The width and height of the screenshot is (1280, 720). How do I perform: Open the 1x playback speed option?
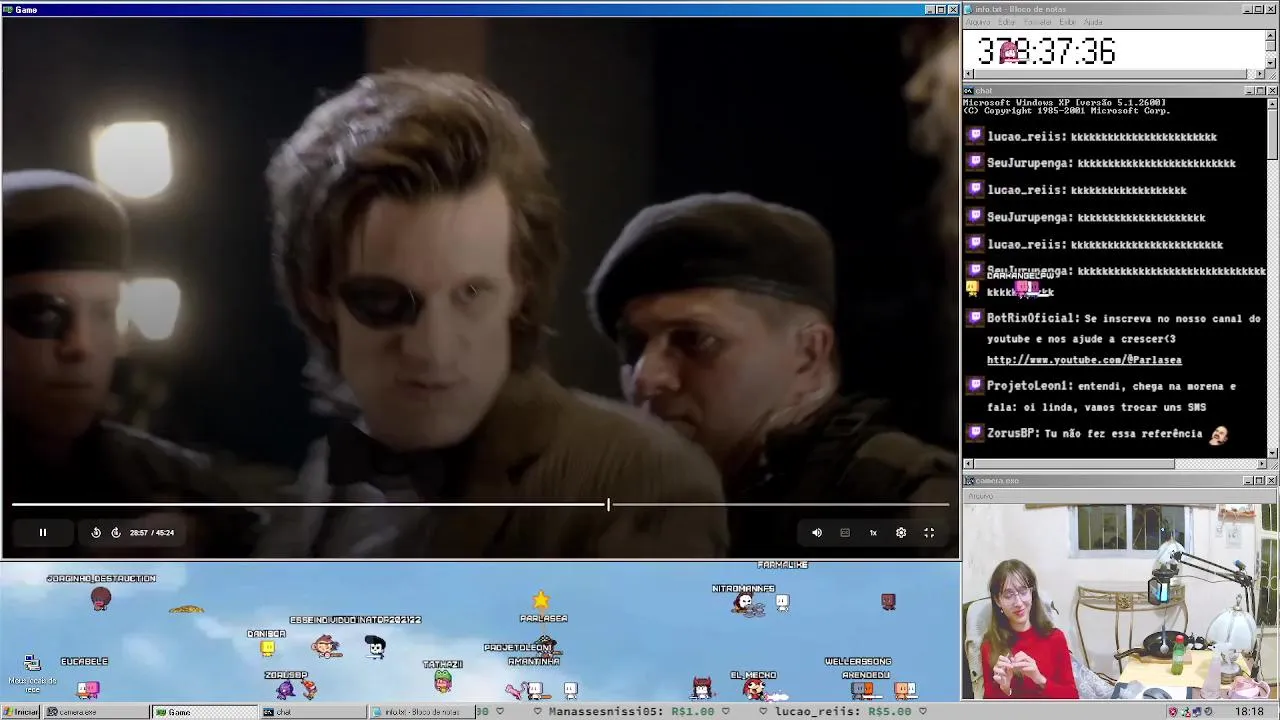click(873, 533)
